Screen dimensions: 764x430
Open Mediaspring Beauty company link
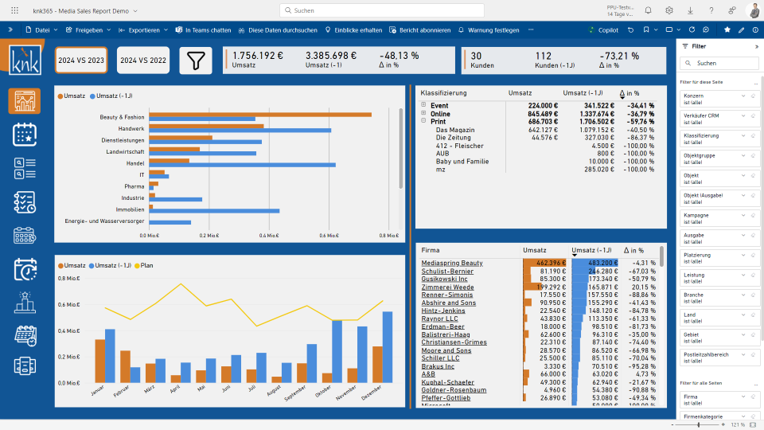coord(452,263)
